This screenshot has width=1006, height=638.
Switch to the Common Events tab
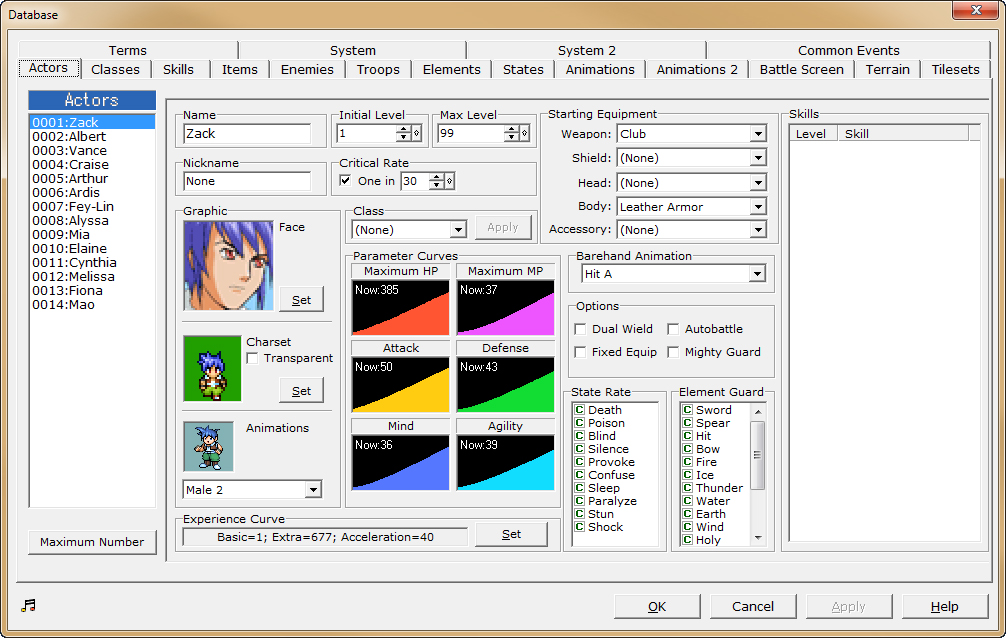pyautogui.click(x=848, y=50)
